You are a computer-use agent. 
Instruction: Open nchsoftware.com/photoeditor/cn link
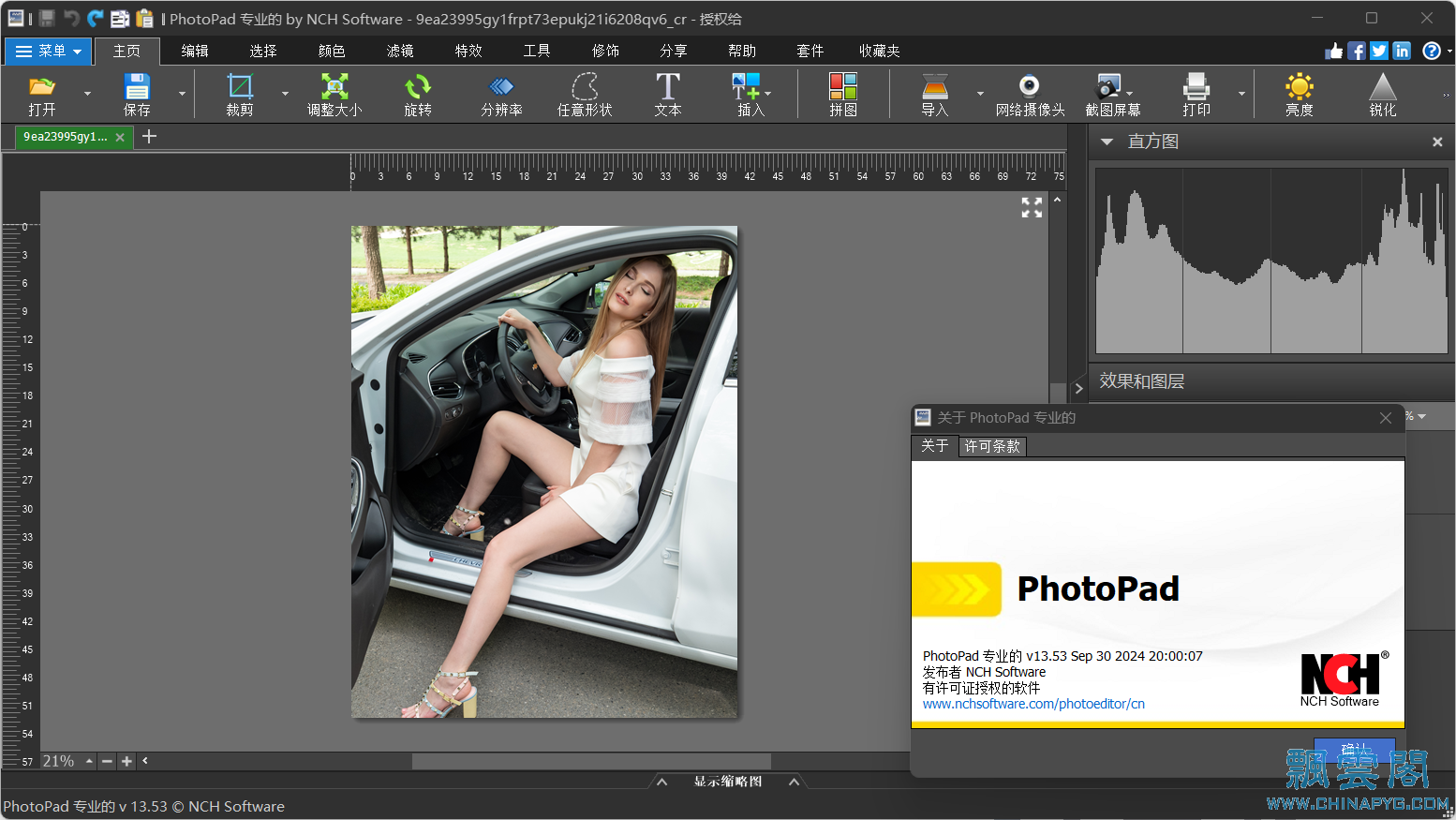[1033, 704]
